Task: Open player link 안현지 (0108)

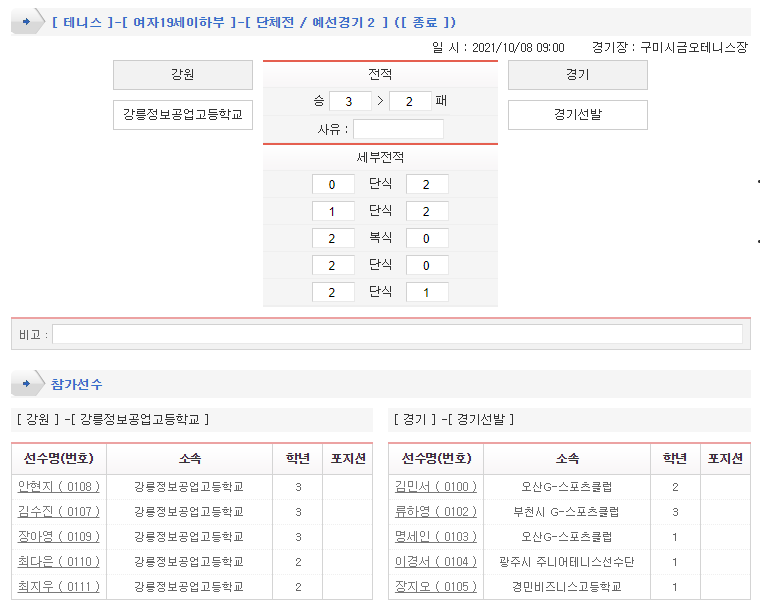Action: [59, 487]
